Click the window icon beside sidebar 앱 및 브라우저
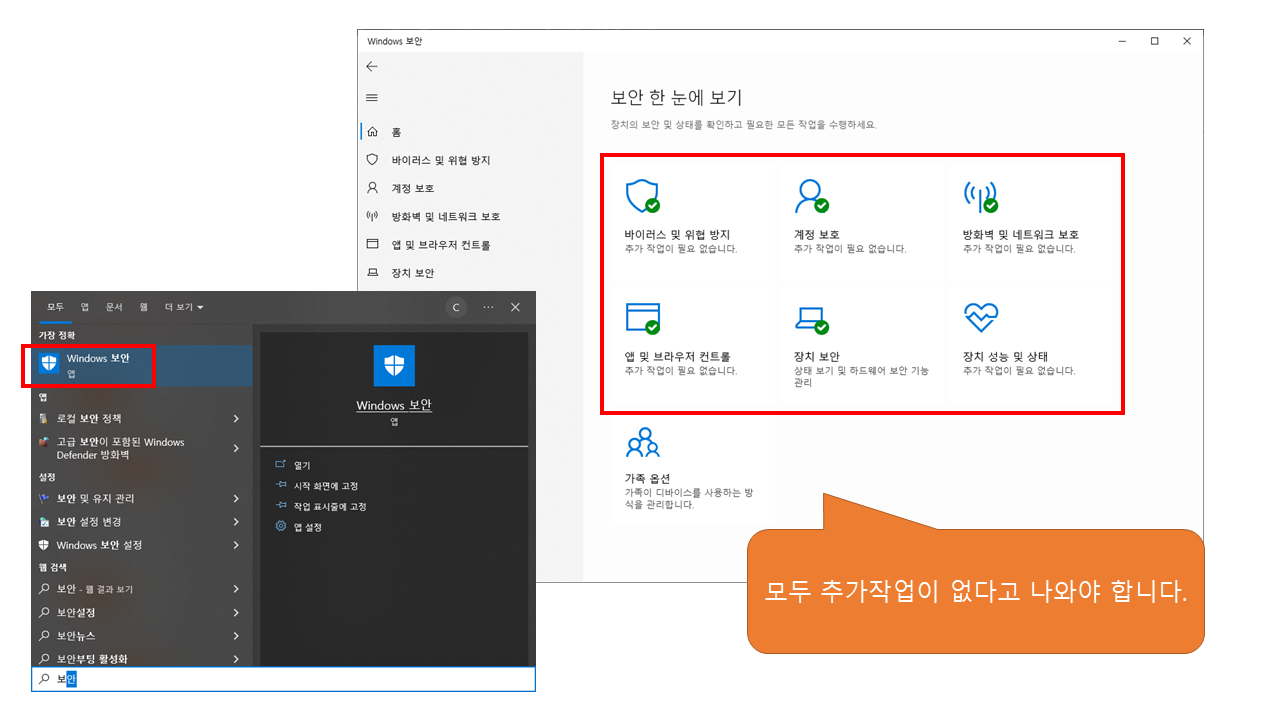The height and width of the screenshot is (720, 1280). 372,244
